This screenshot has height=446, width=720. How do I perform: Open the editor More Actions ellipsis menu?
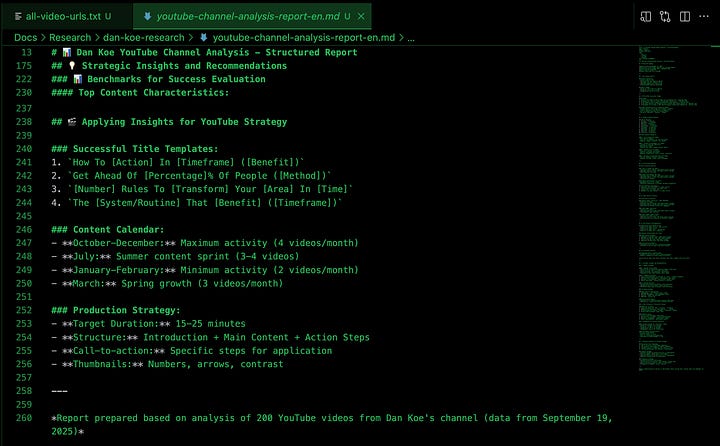(704, 17)
